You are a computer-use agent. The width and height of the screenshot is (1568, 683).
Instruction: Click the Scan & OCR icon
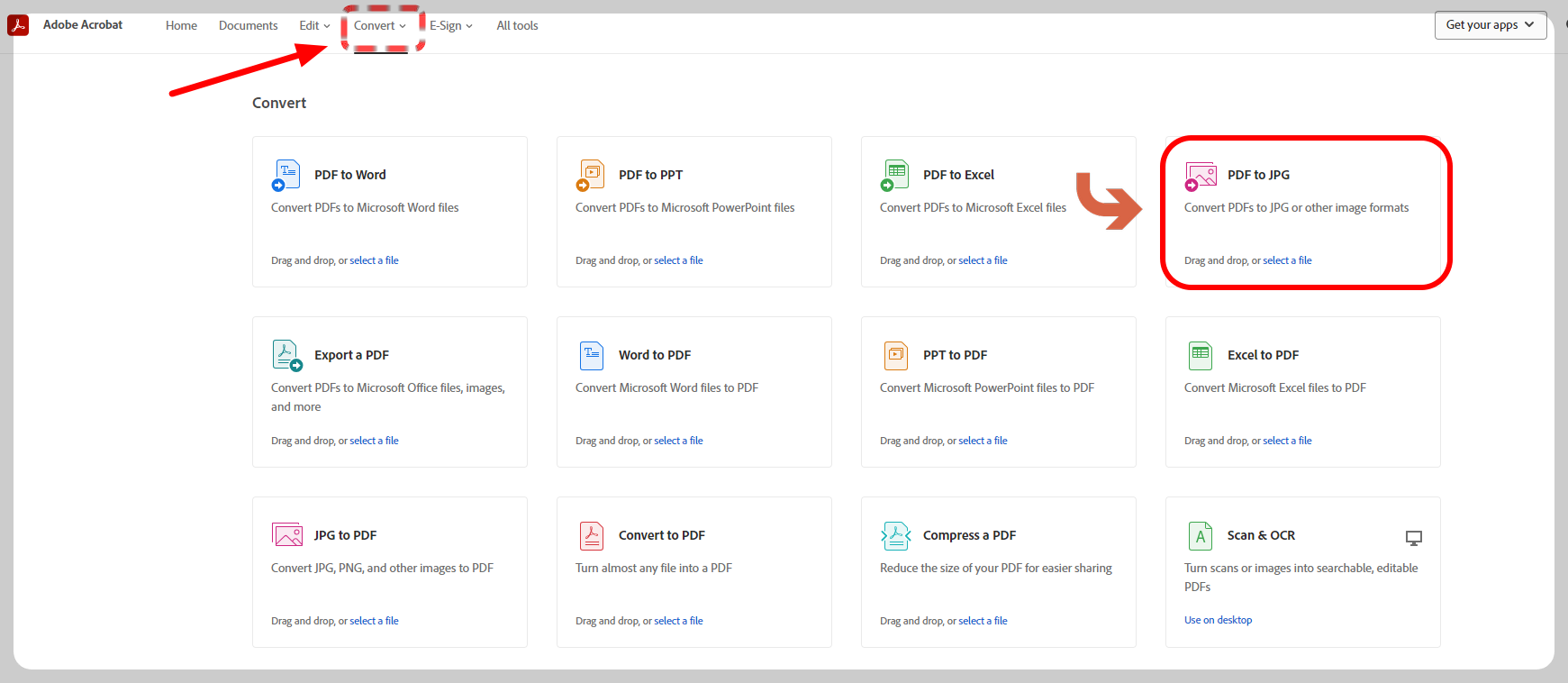[1201, 535]
